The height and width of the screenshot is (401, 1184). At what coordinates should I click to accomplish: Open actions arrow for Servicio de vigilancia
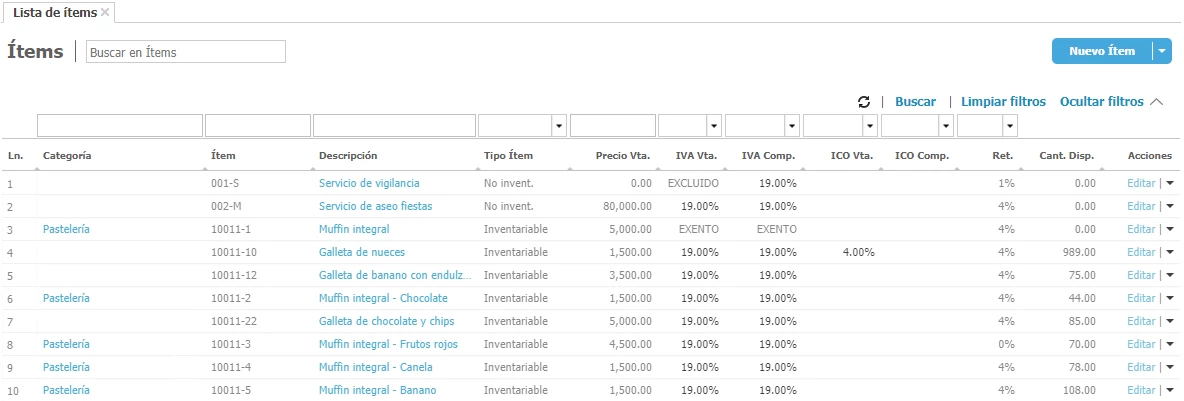point(1170,184)
